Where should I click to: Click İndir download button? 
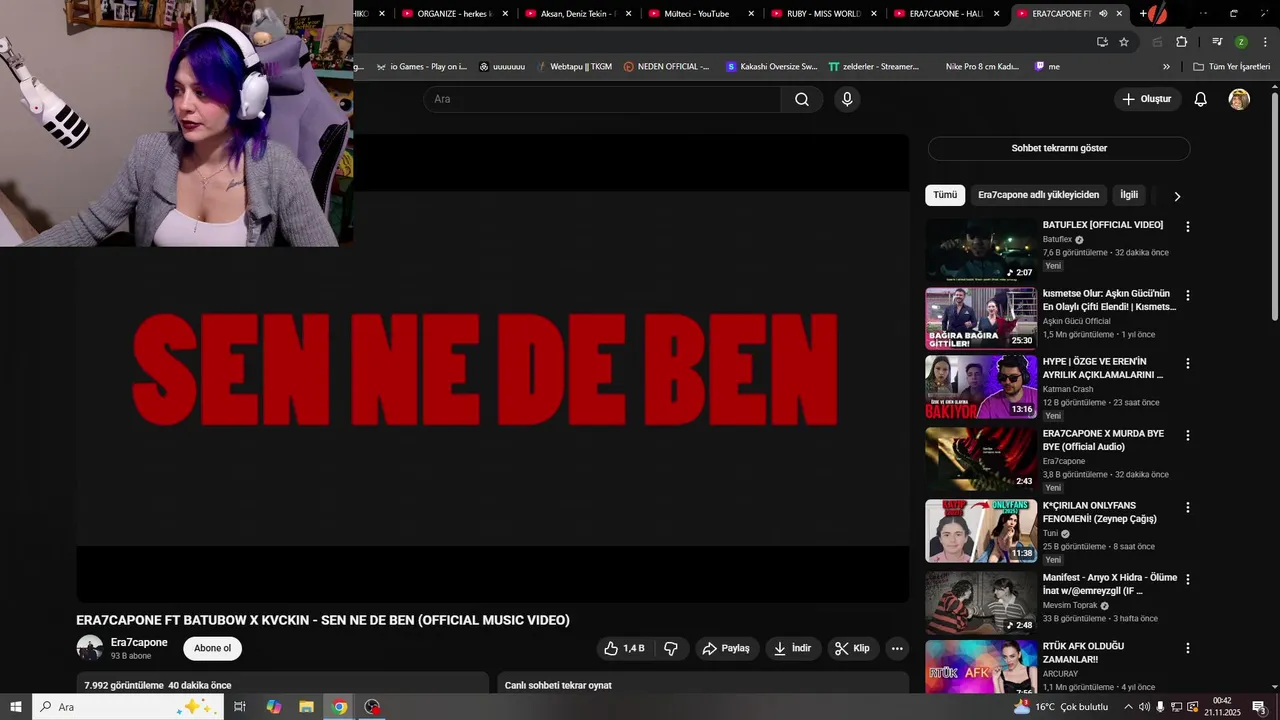pos(793,648)
